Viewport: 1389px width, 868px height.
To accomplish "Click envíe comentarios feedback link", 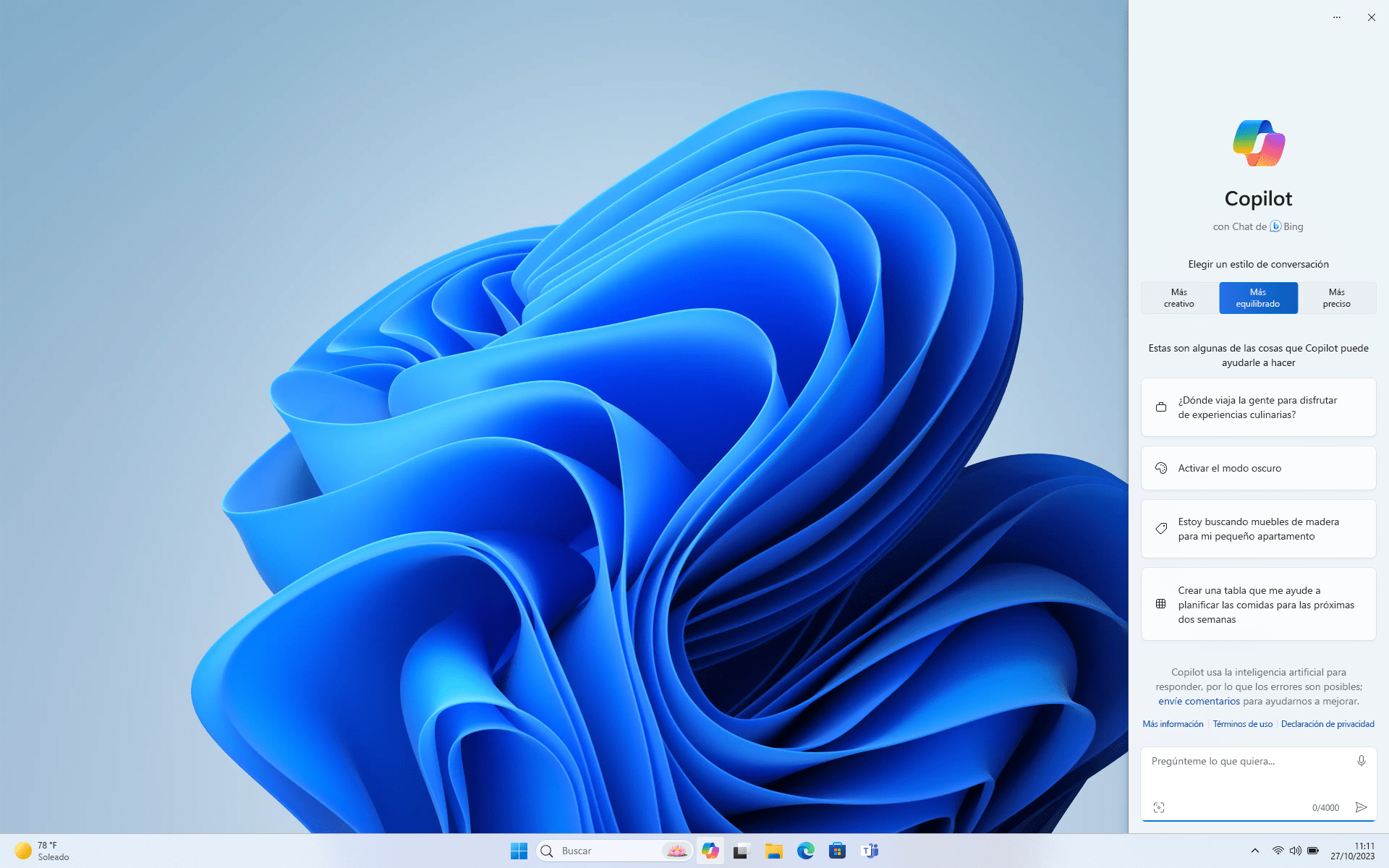I will coord(1199,700).
